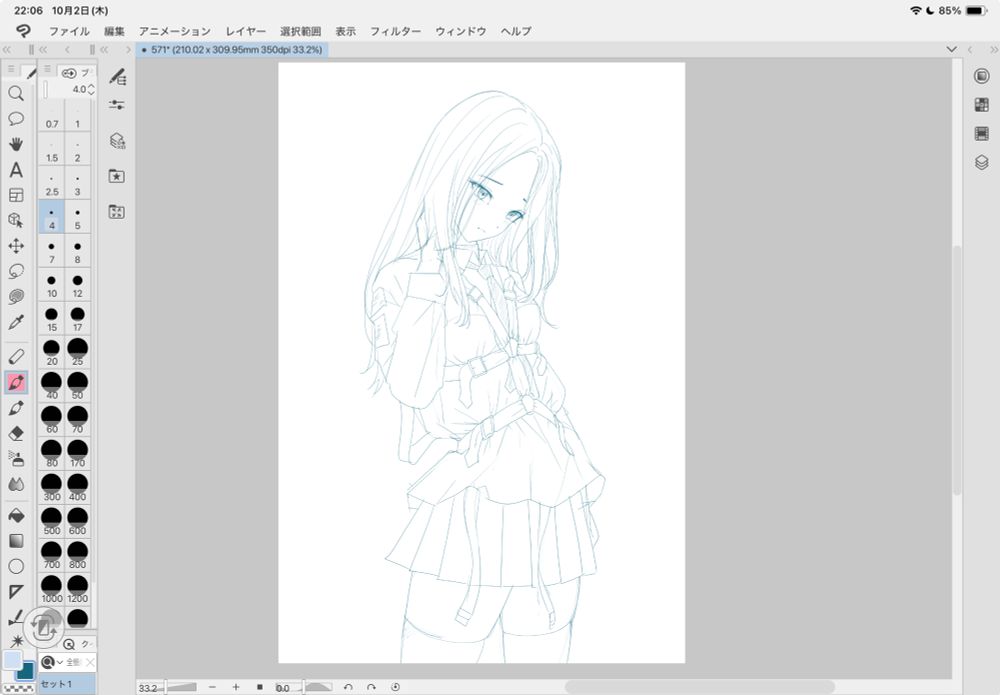1000x695 pixels.
Task: Open the アニメーション menu
Action: [x=175, y=31]
